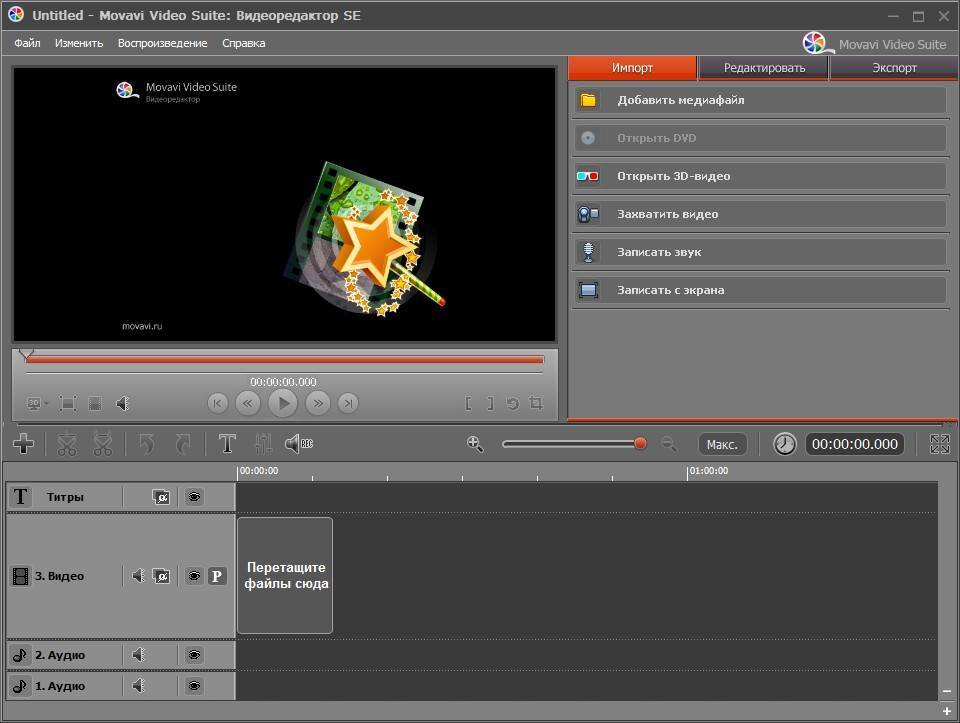Image resolution: width=960 pixels, height=723 pixels.
Task: Click the T icon of the Титры track
Action: [20, 496]
